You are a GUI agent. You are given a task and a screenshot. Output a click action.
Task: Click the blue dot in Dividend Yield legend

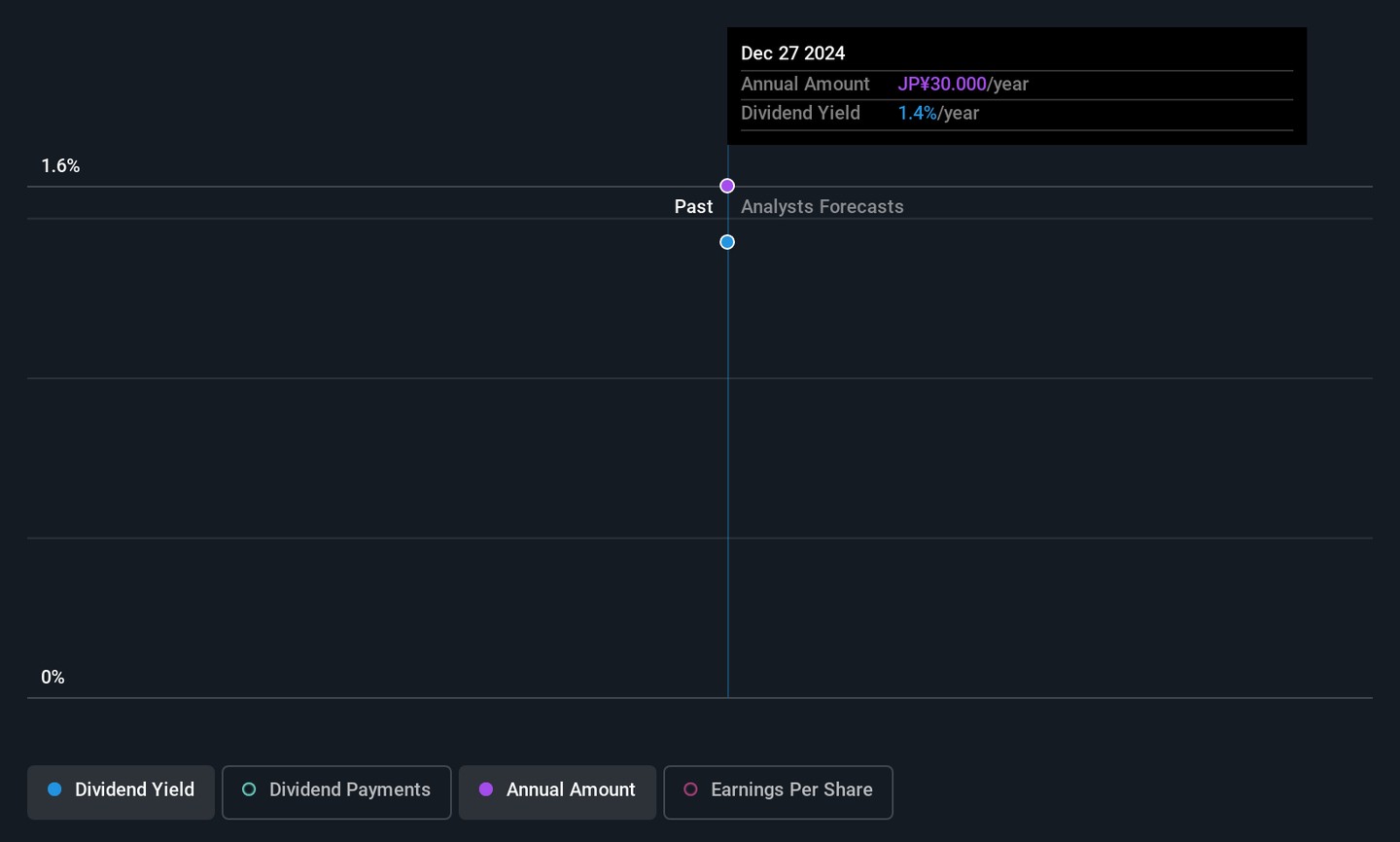point(54,789)
